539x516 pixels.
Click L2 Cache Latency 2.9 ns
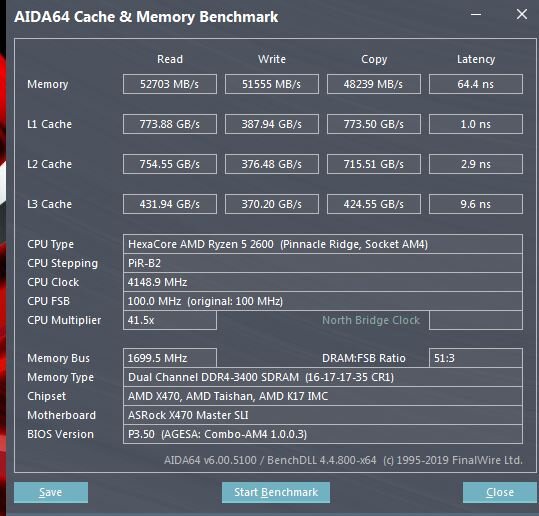click(x=476, y=164)
